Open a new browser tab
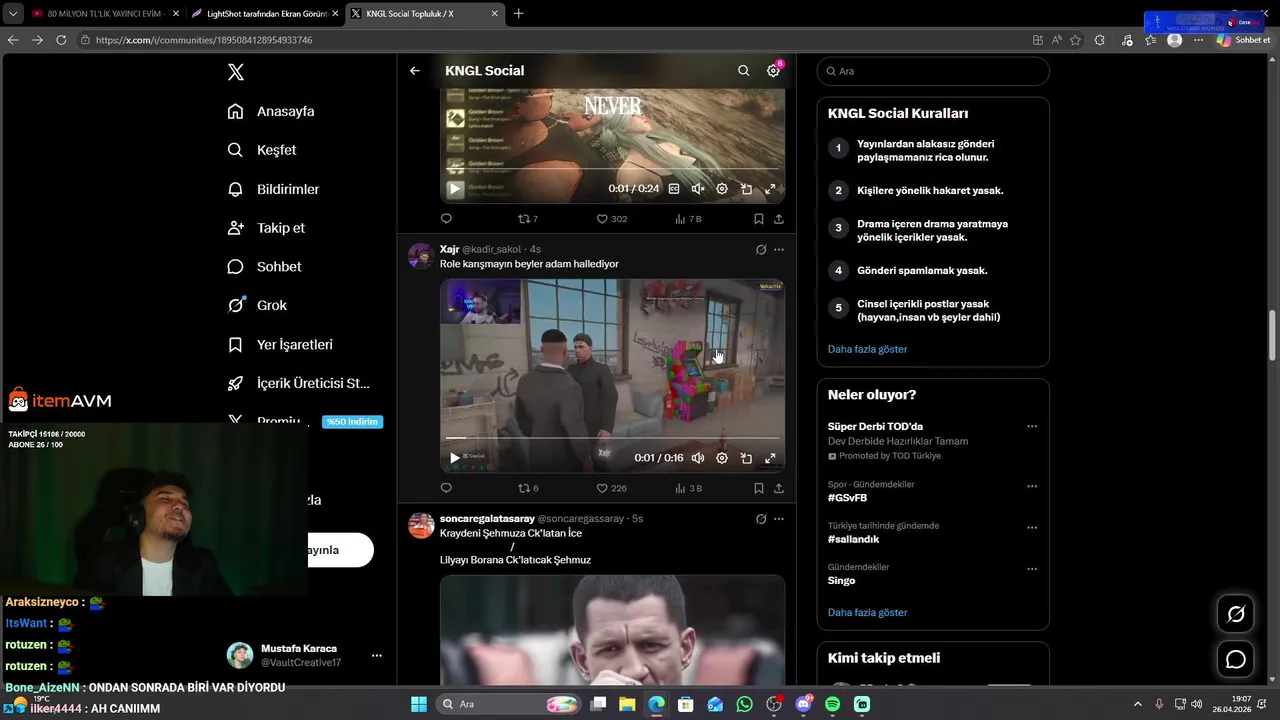Viewport: 1280px width, 720px height. point(518,14)
